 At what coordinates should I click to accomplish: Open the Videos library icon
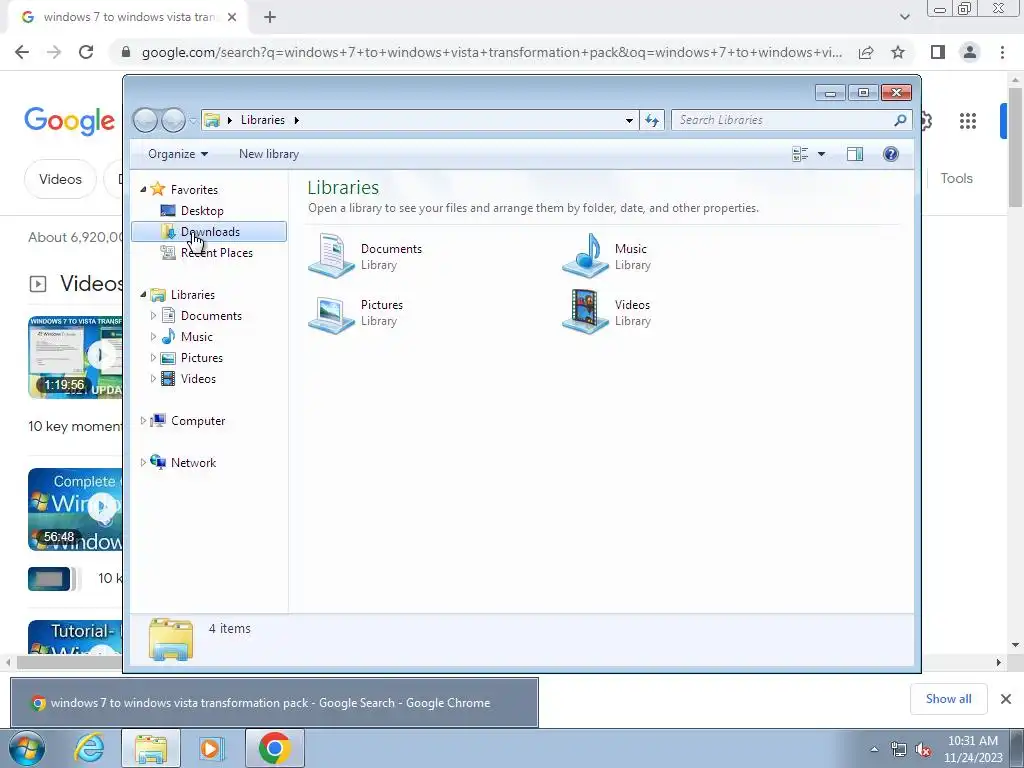585,313
